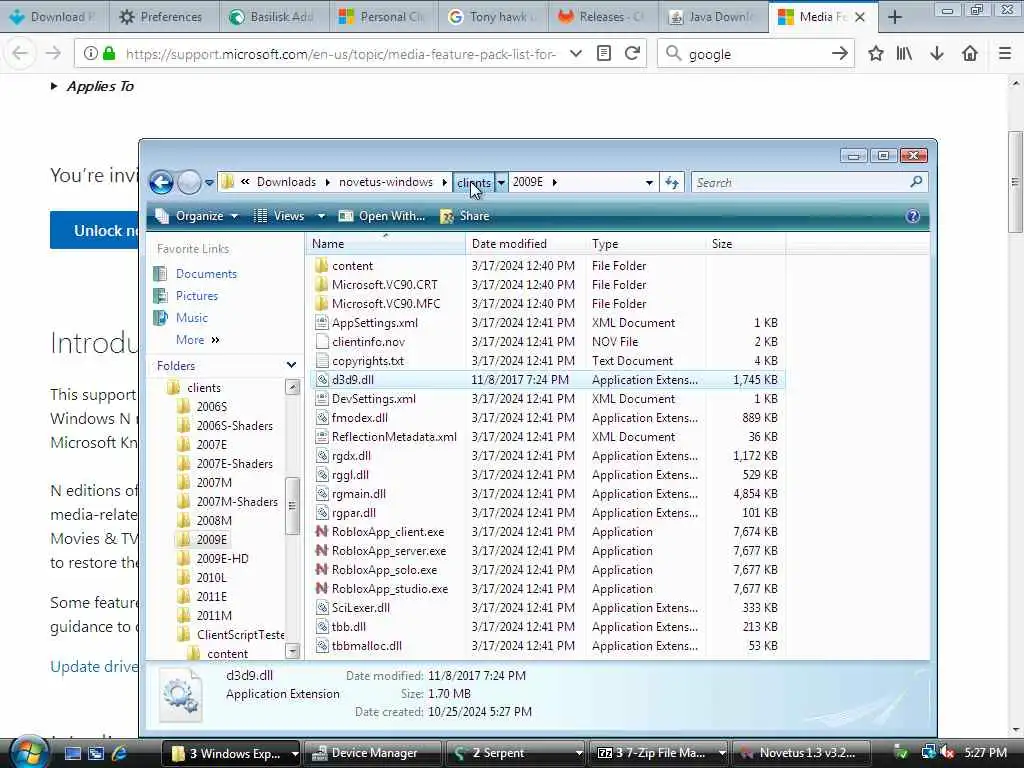Switch to Java Download browser tab
The width and height of the screenshot is (1024, 768).
point(714,16)
